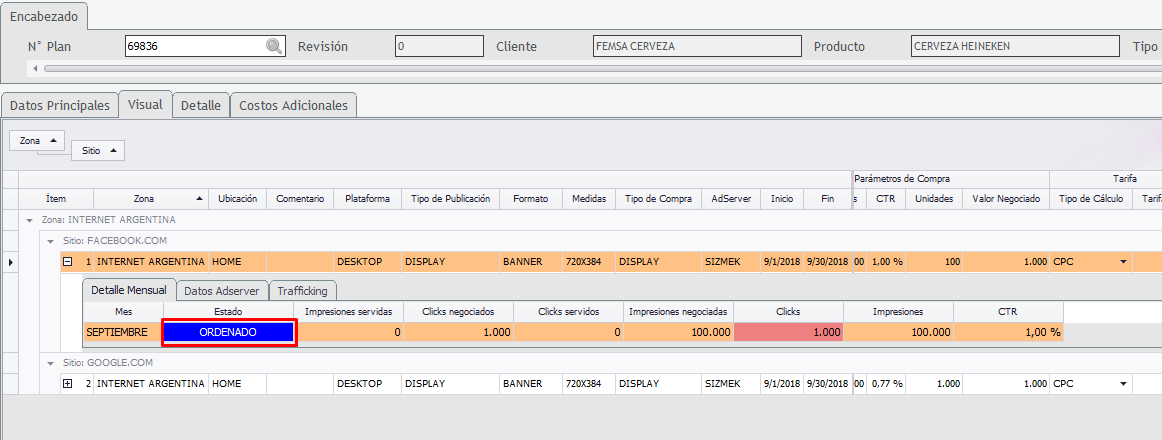Screen dimensions: 1162x440
Task: Switch to the Datos Principales tab
Action: pos(59,105)
